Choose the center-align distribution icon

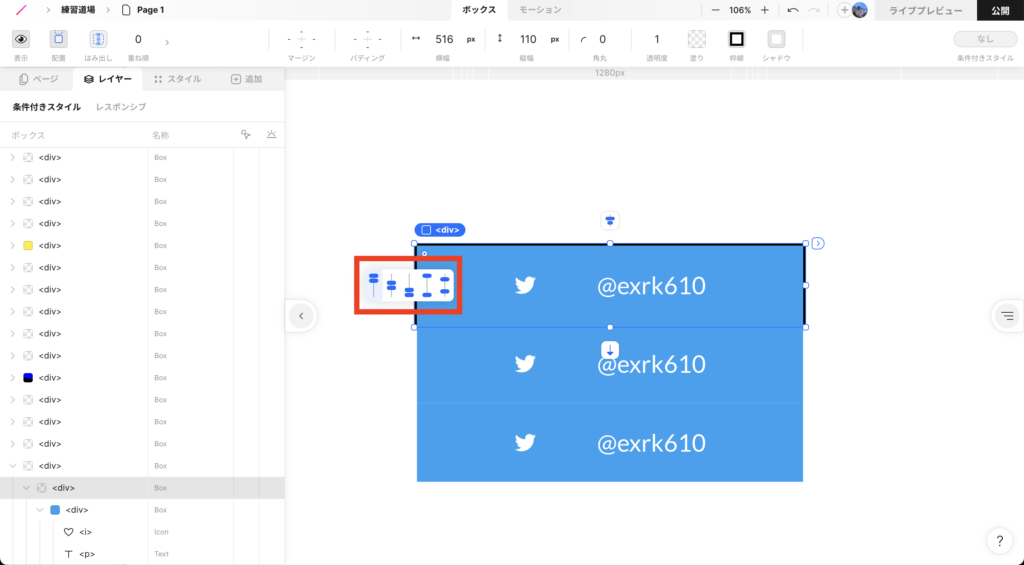tap(391, 285)
